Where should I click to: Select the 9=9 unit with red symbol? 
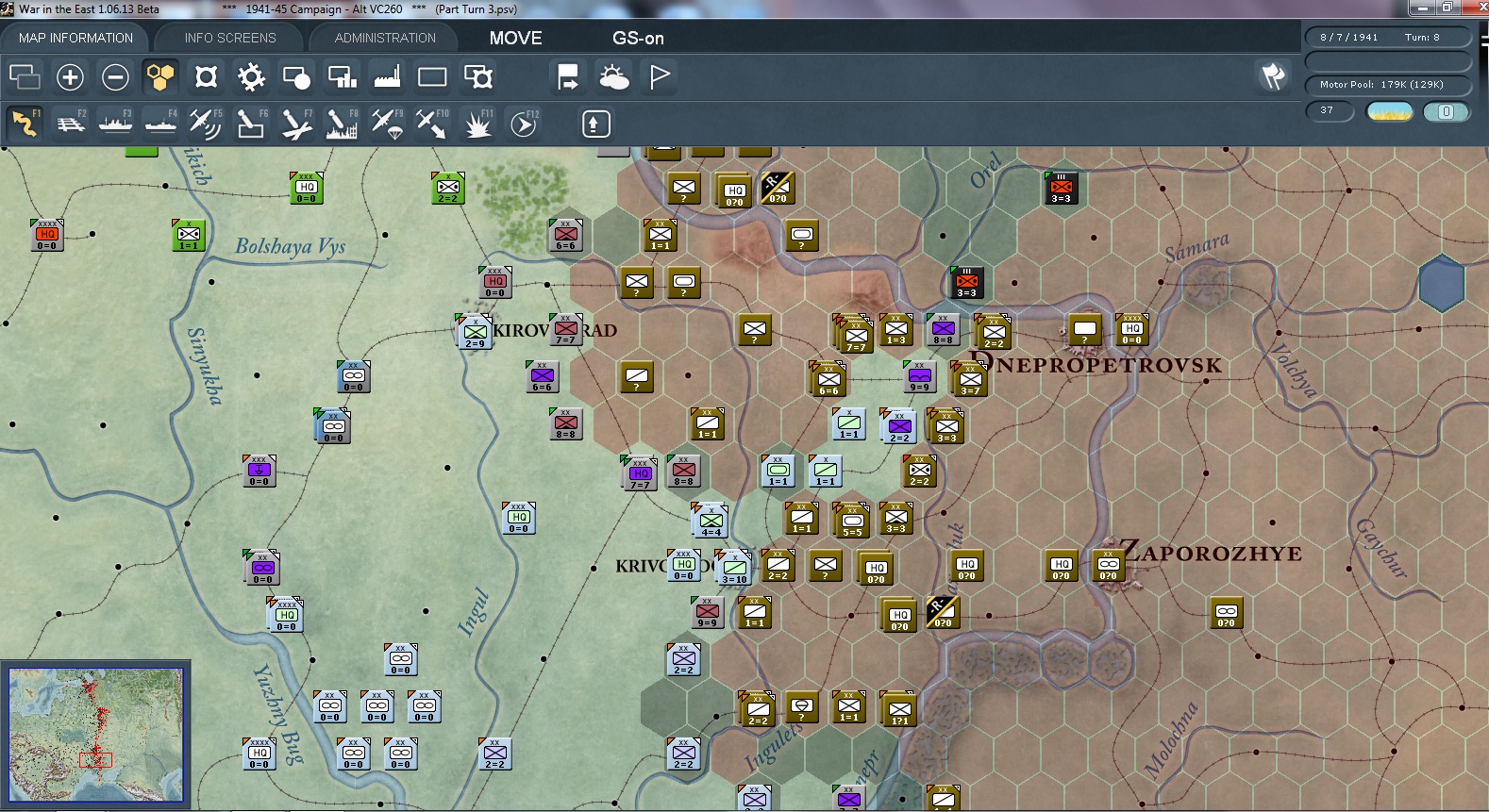[x=708, y=613]
